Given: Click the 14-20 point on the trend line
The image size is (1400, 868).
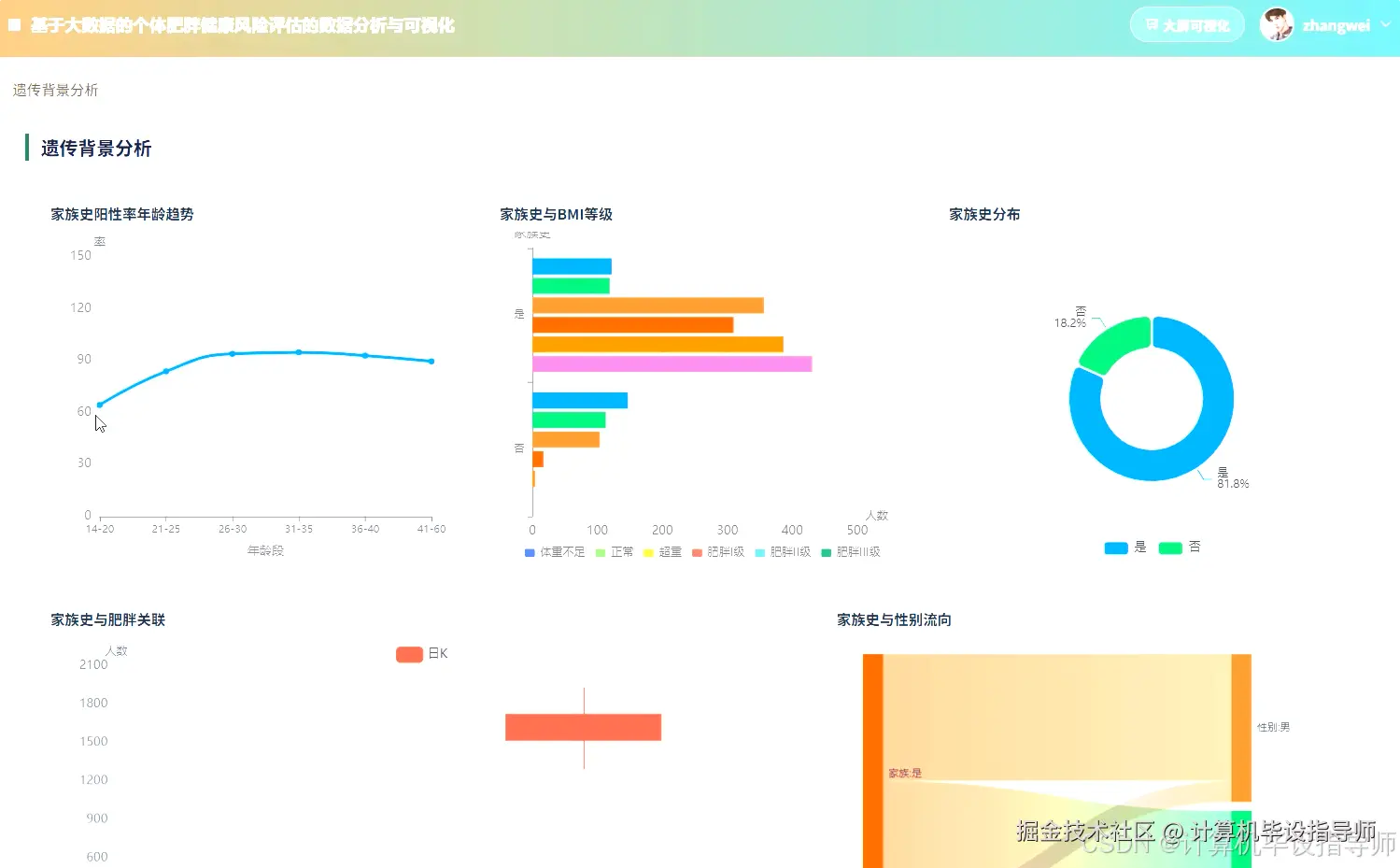Looking at the screenshot, I should pos(100,405).
